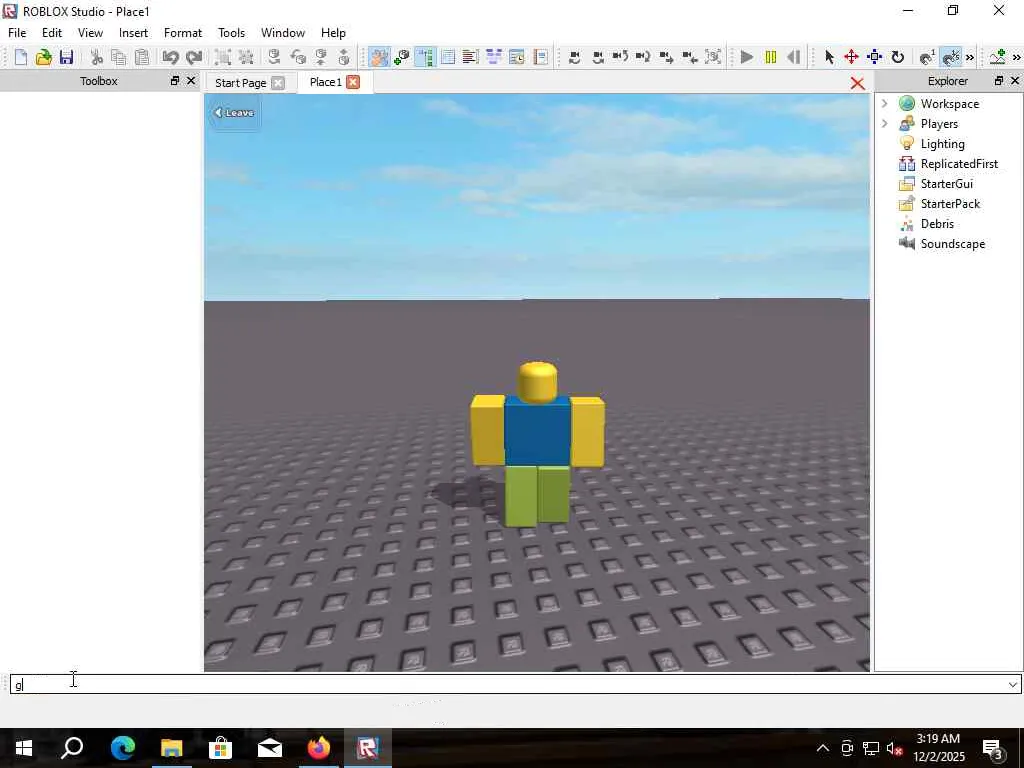Click the Copy icon in toolbar

pyautogui.click(x=119, y=57)
